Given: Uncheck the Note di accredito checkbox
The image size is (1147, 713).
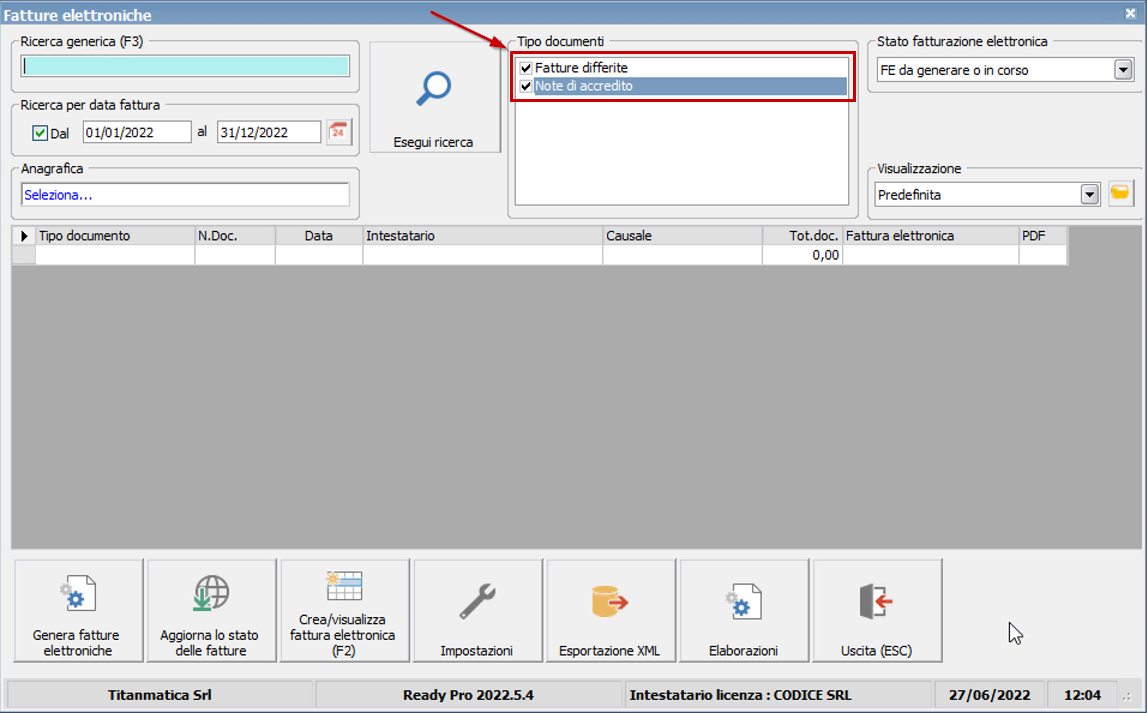Looking at the screenshot, I should (x=526, y=87).
